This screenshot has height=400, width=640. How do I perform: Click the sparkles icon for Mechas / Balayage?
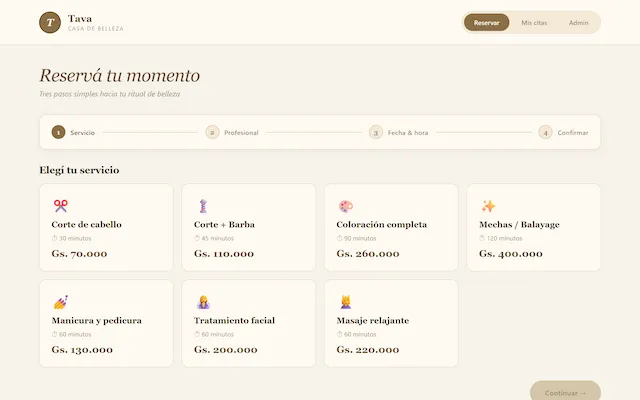click(x=488, y=206)
